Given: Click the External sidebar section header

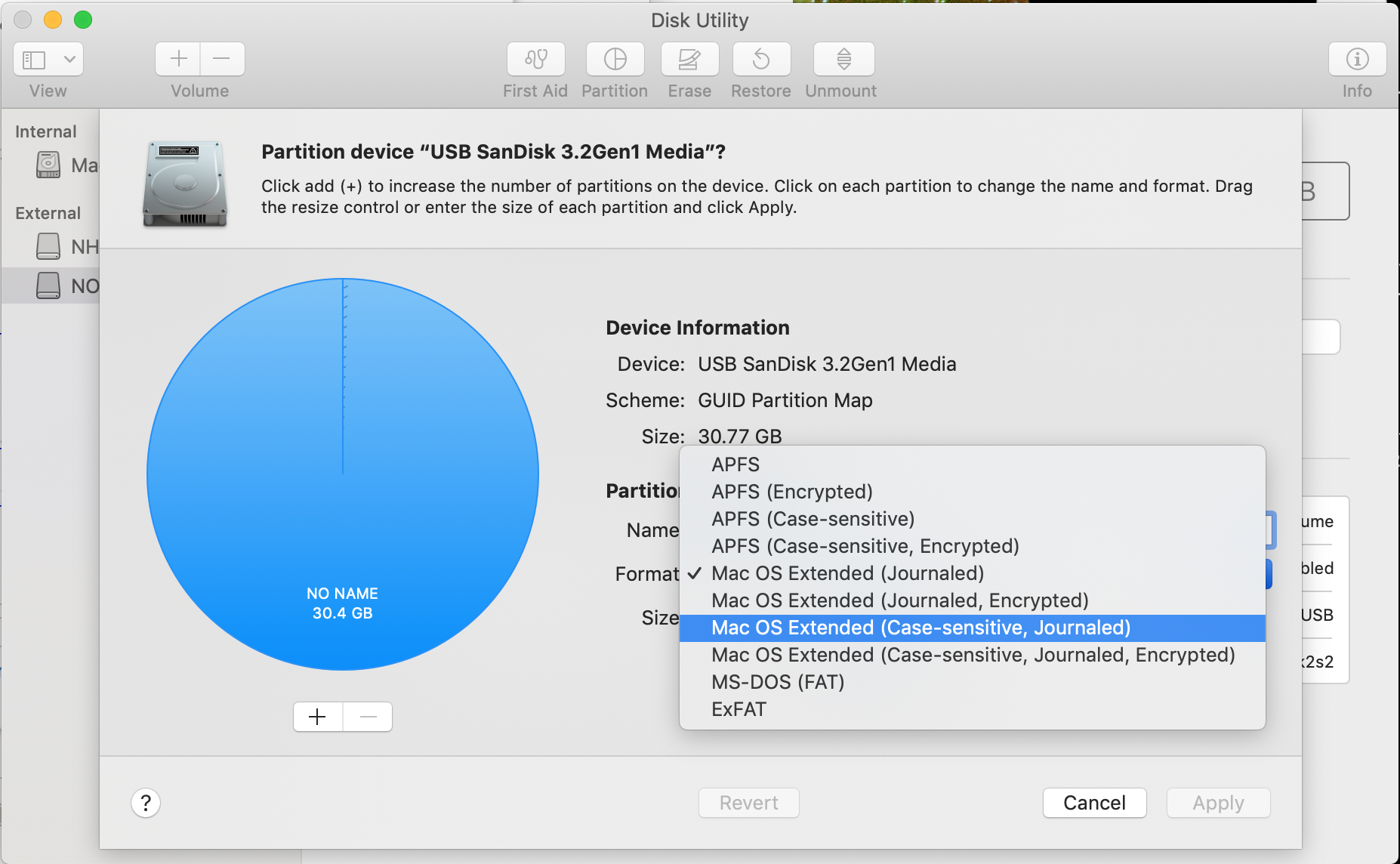Looking at the screenshot, I should pyautogui.click(x=48, y=213).
